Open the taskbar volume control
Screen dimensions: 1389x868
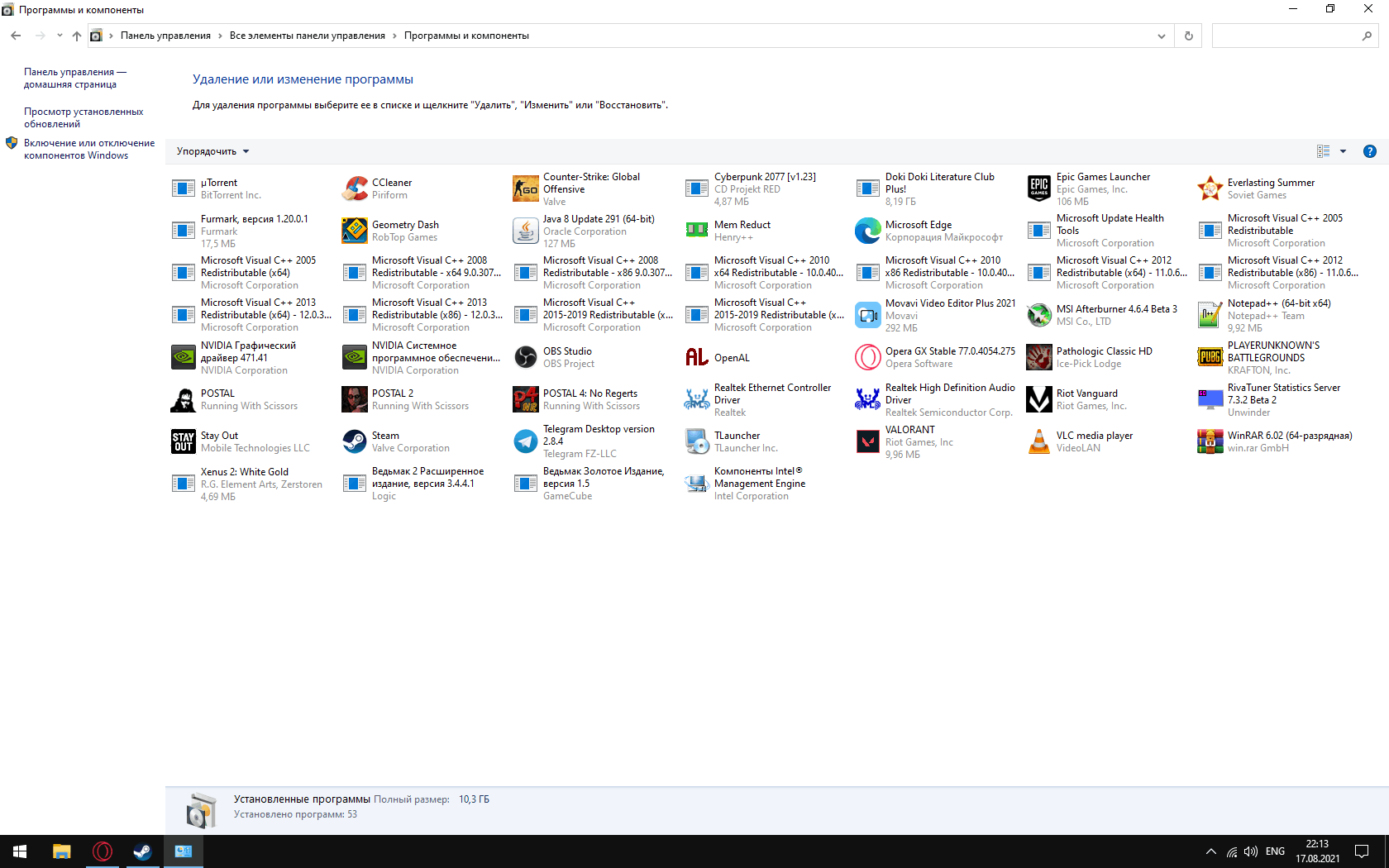pos(1251,851)
